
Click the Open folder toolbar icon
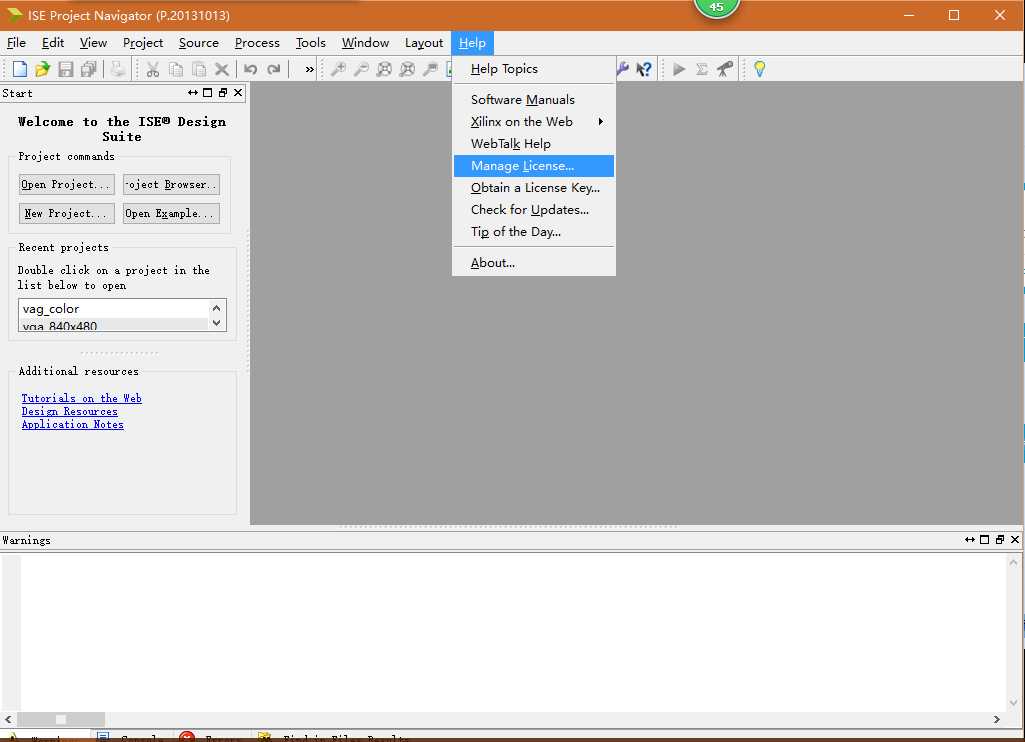point(42,69)
